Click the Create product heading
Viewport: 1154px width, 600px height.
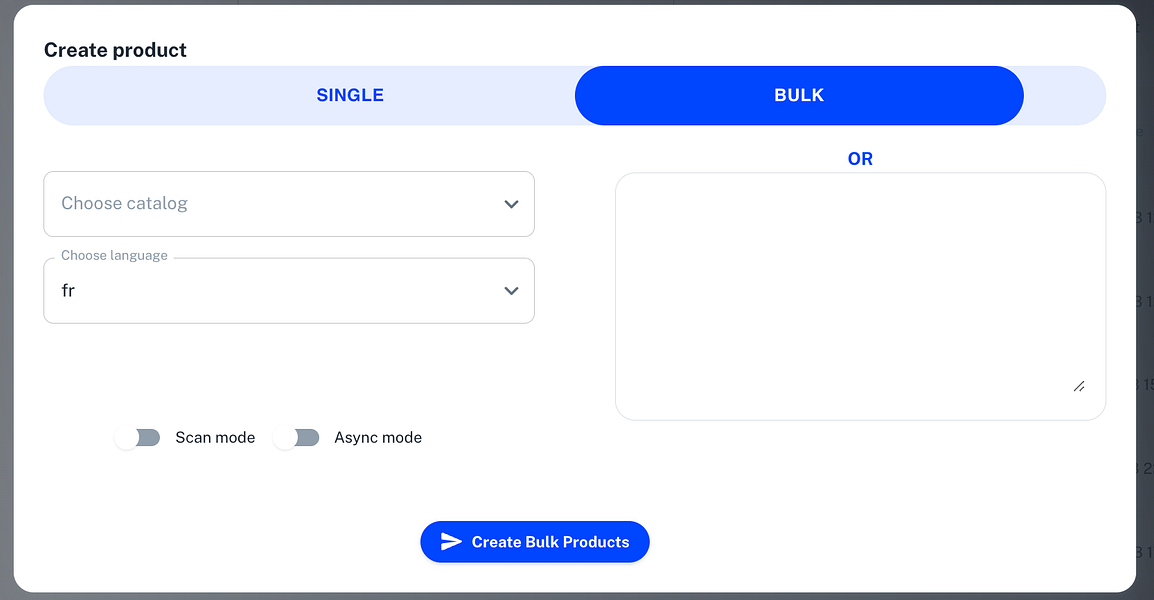pyautogui.click(x=115, y=50)
